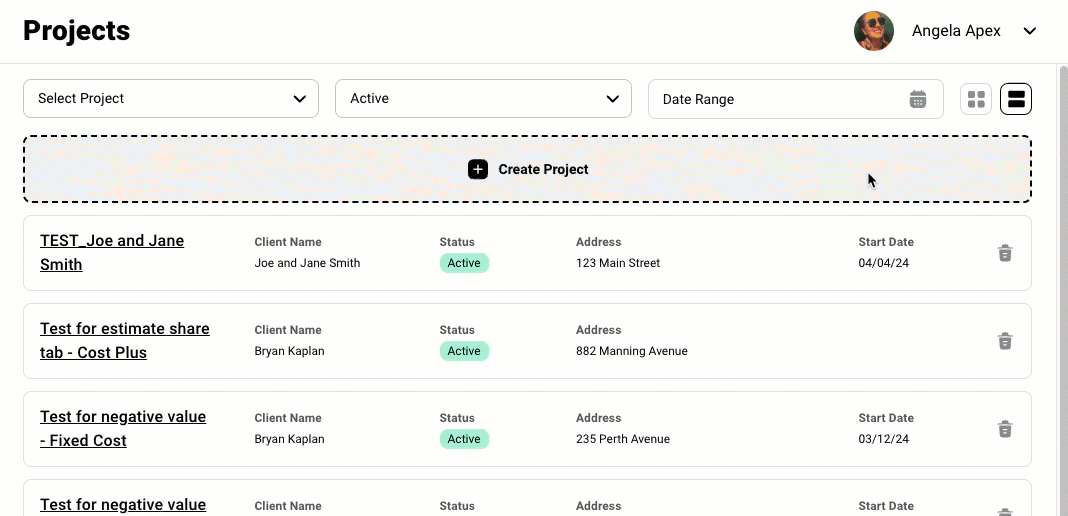Click the Angela Apex username
This screenshot has width=1068, height=516.
pos(956,31)
